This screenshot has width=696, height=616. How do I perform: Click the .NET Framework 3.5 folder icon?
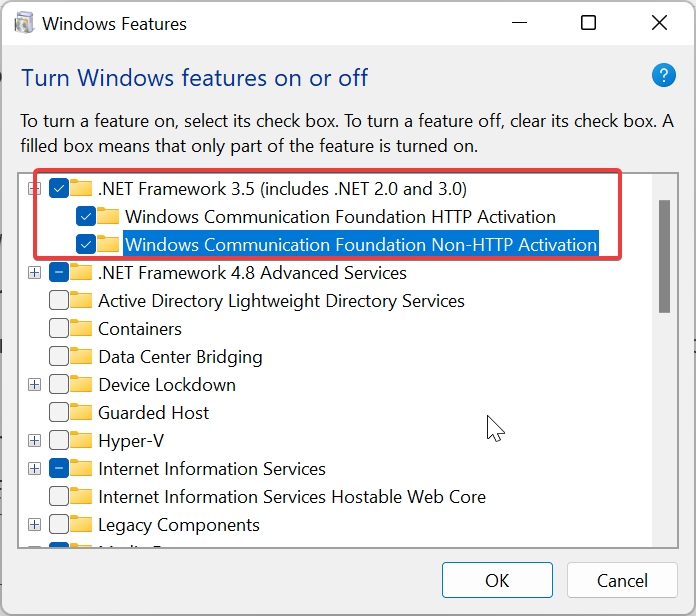pos(83,188)
